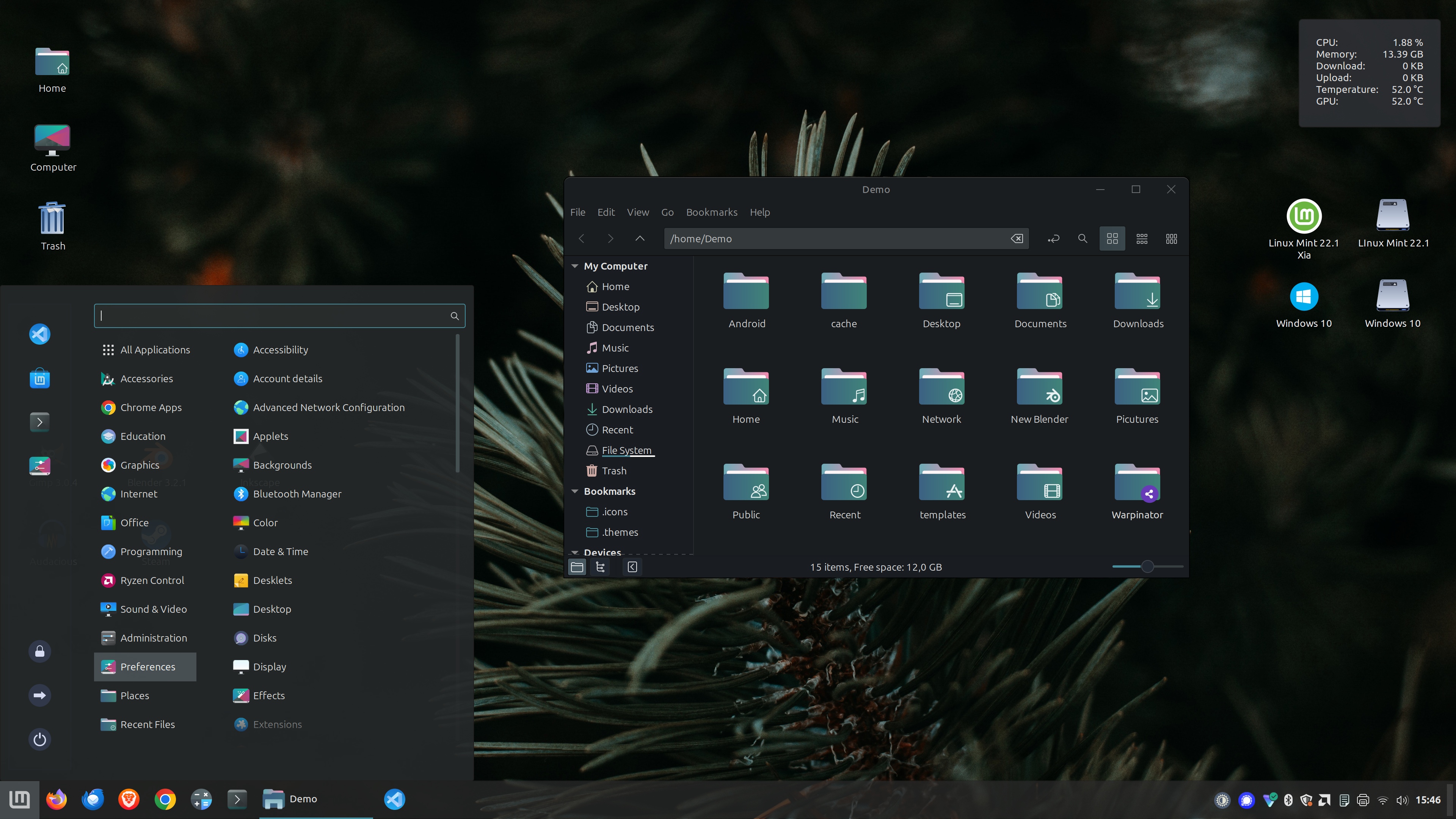
Task: Click the application list scrollbar
Action: click(457, 403)
